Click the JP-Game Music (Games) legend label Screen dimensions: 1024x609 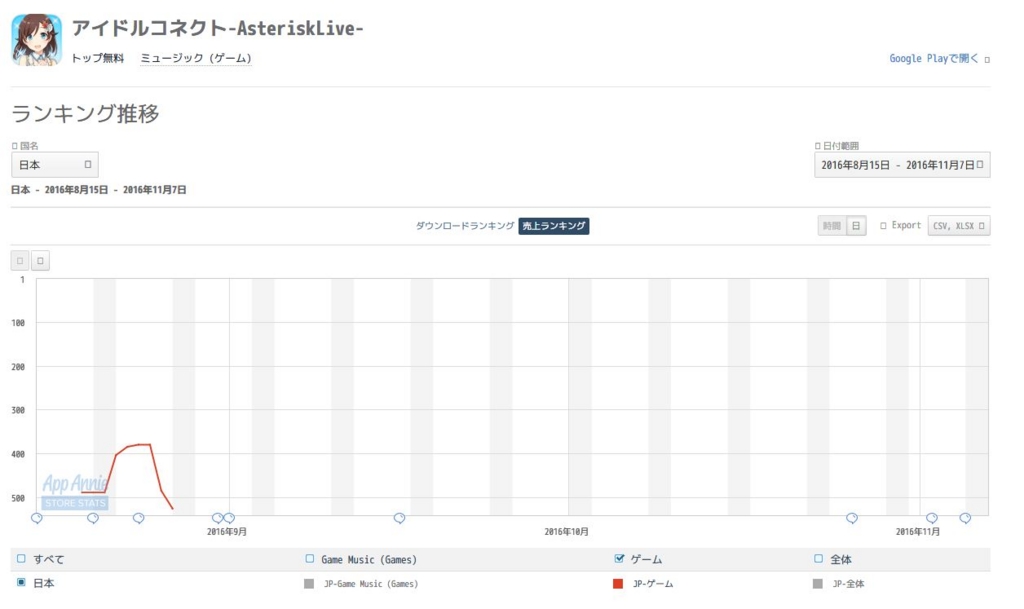click(x=371, y=584)
